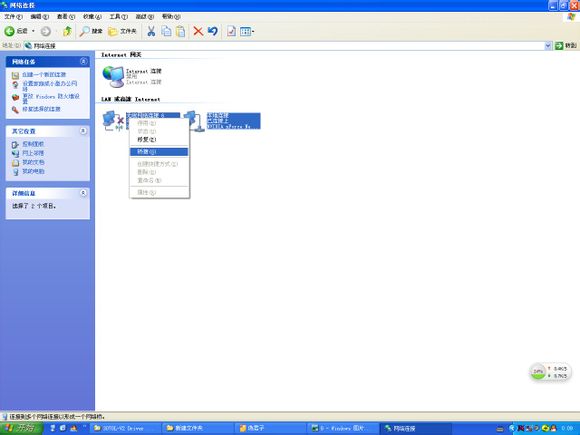Choose 修复 (Repair) in the context menu
This screenshot has height=435, width=580.
pos(159,139)
